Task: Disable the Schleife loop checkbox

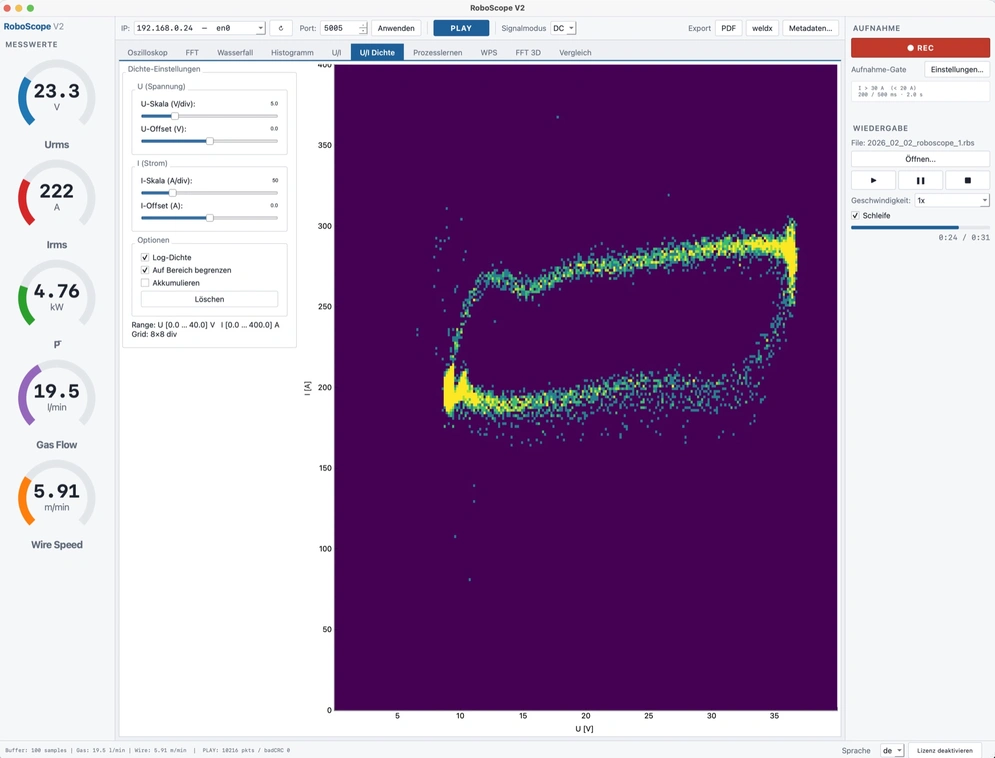Action: (855, 216)
